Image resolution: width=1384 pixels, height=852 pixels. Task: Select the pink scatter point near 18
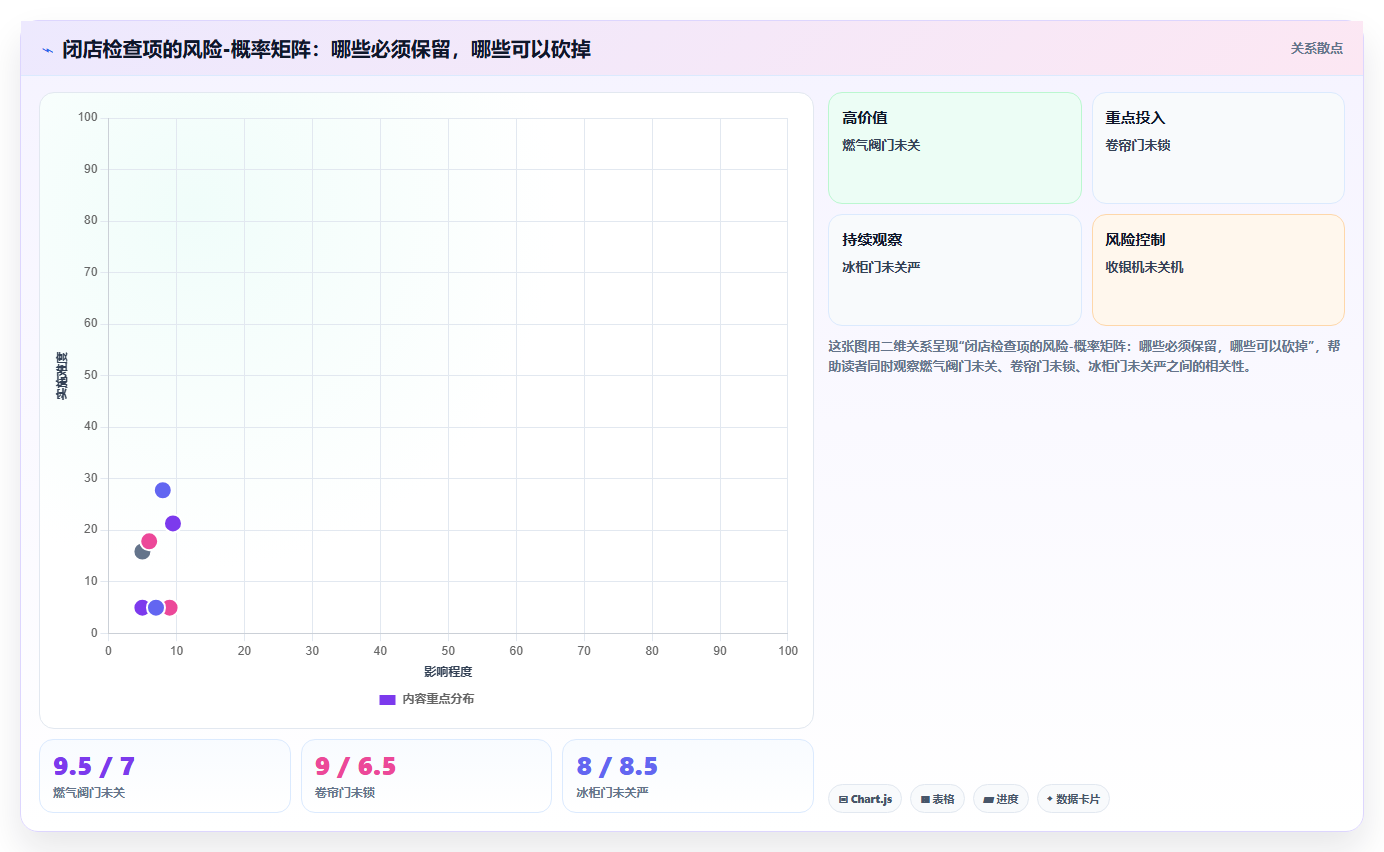pyautogui.click(x=149, y=541)
